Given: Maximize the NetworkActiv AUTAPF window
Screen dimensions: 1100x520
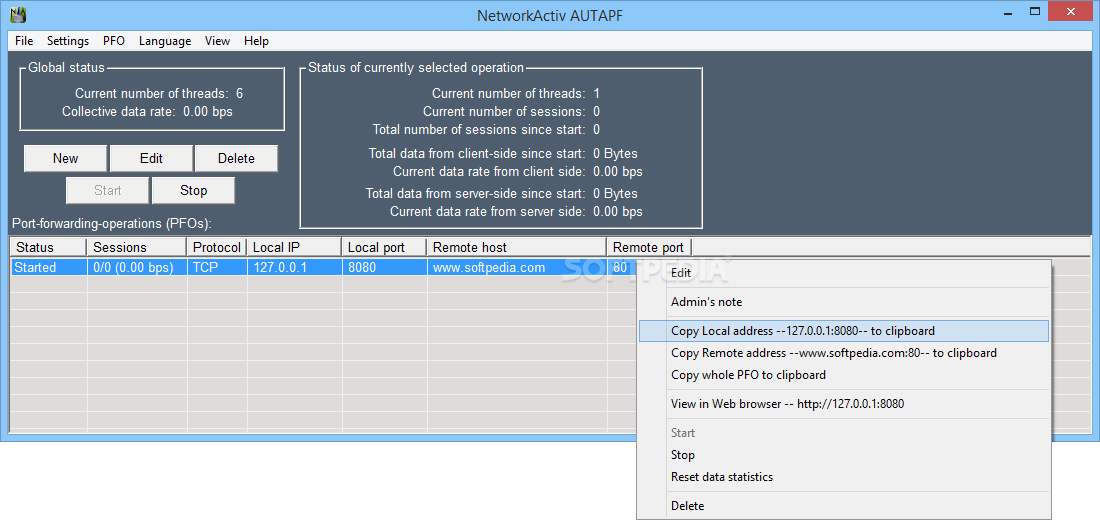Looking at the screenshot, I should pyautogui.click(x=1035, y=12).
